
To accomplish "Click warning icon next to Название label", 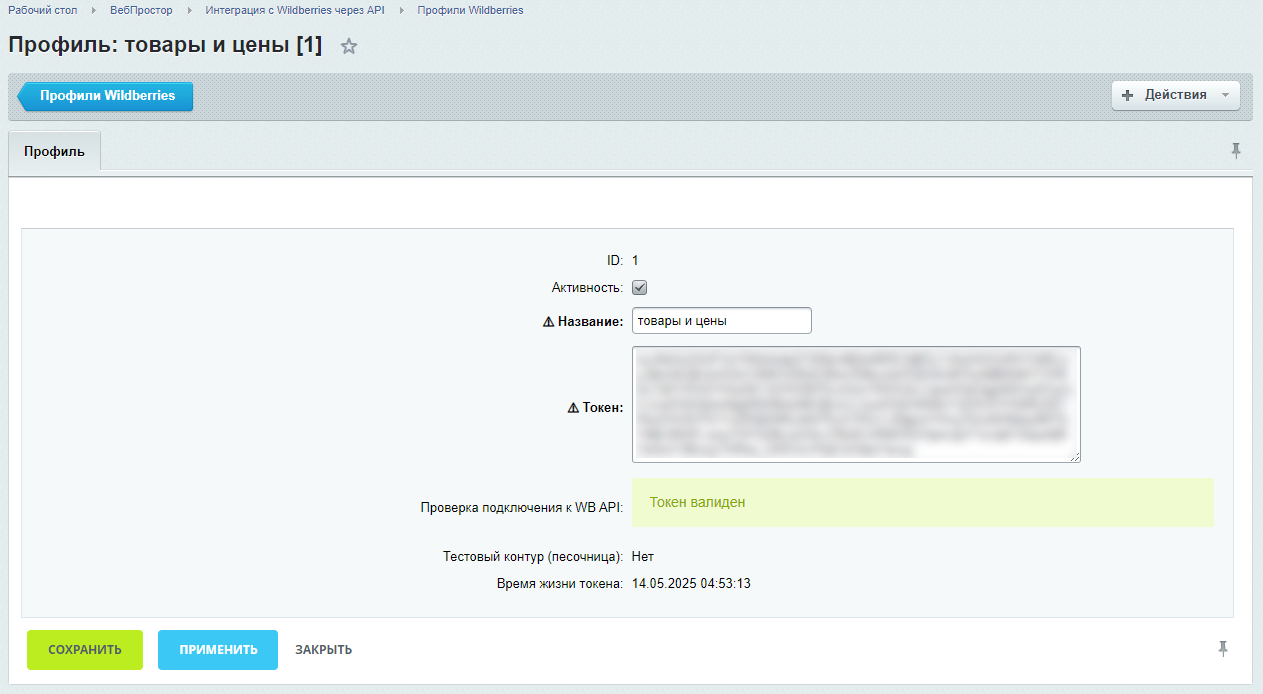I will click(548, 321).
